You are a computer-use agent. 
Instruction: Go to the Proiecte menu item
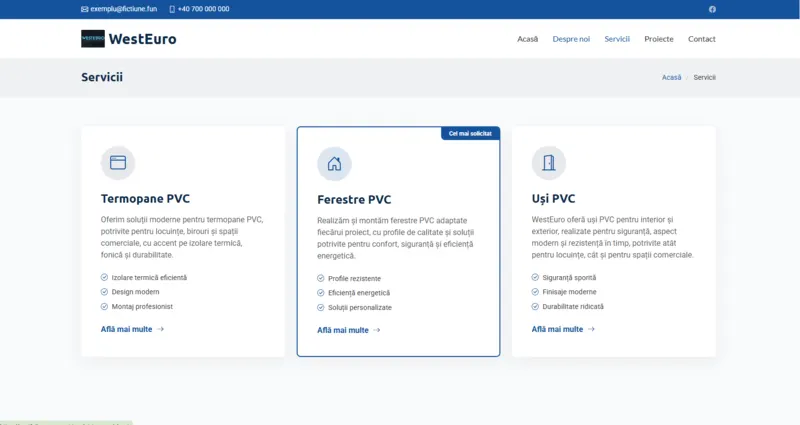[659, 39]
